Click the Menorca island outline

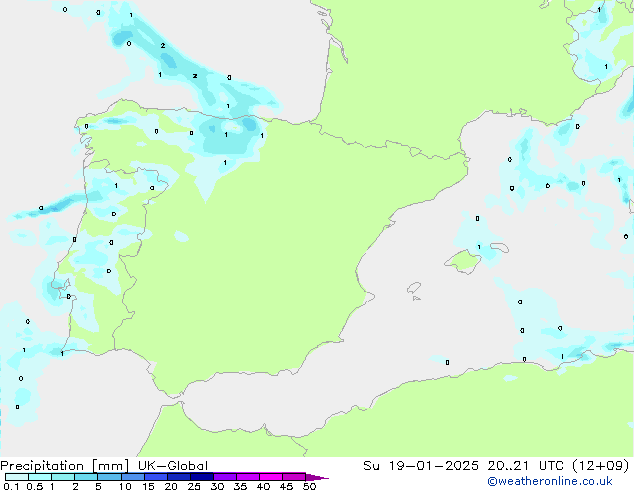pos(500,247)
